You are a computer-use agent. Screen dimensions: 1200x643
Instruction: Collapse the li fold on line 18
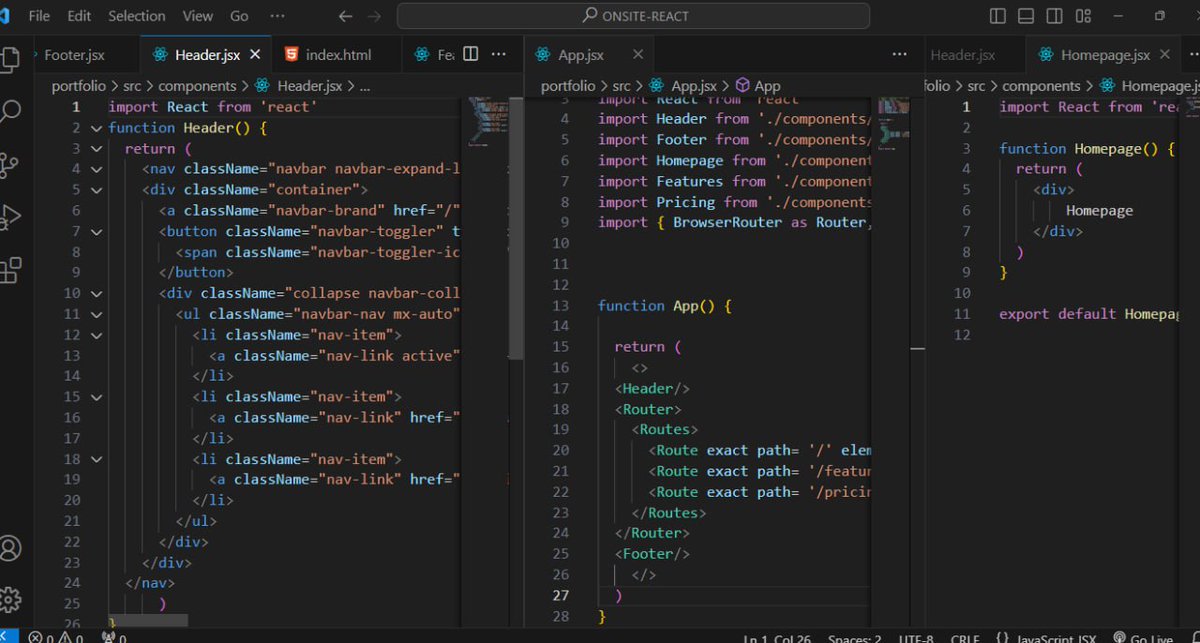click(x=97, y=459)
